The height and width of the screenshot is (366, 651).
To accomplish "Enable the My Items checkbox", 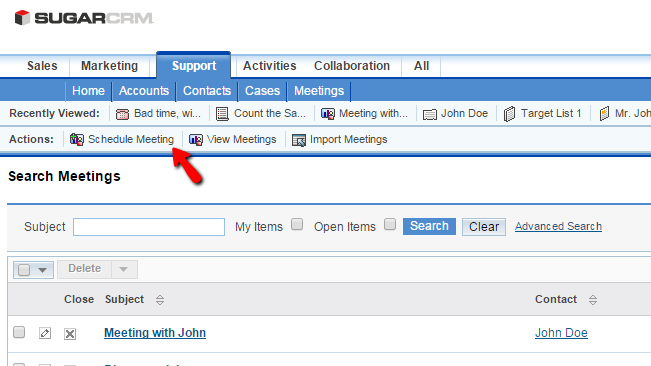I will tap(297, 224).
